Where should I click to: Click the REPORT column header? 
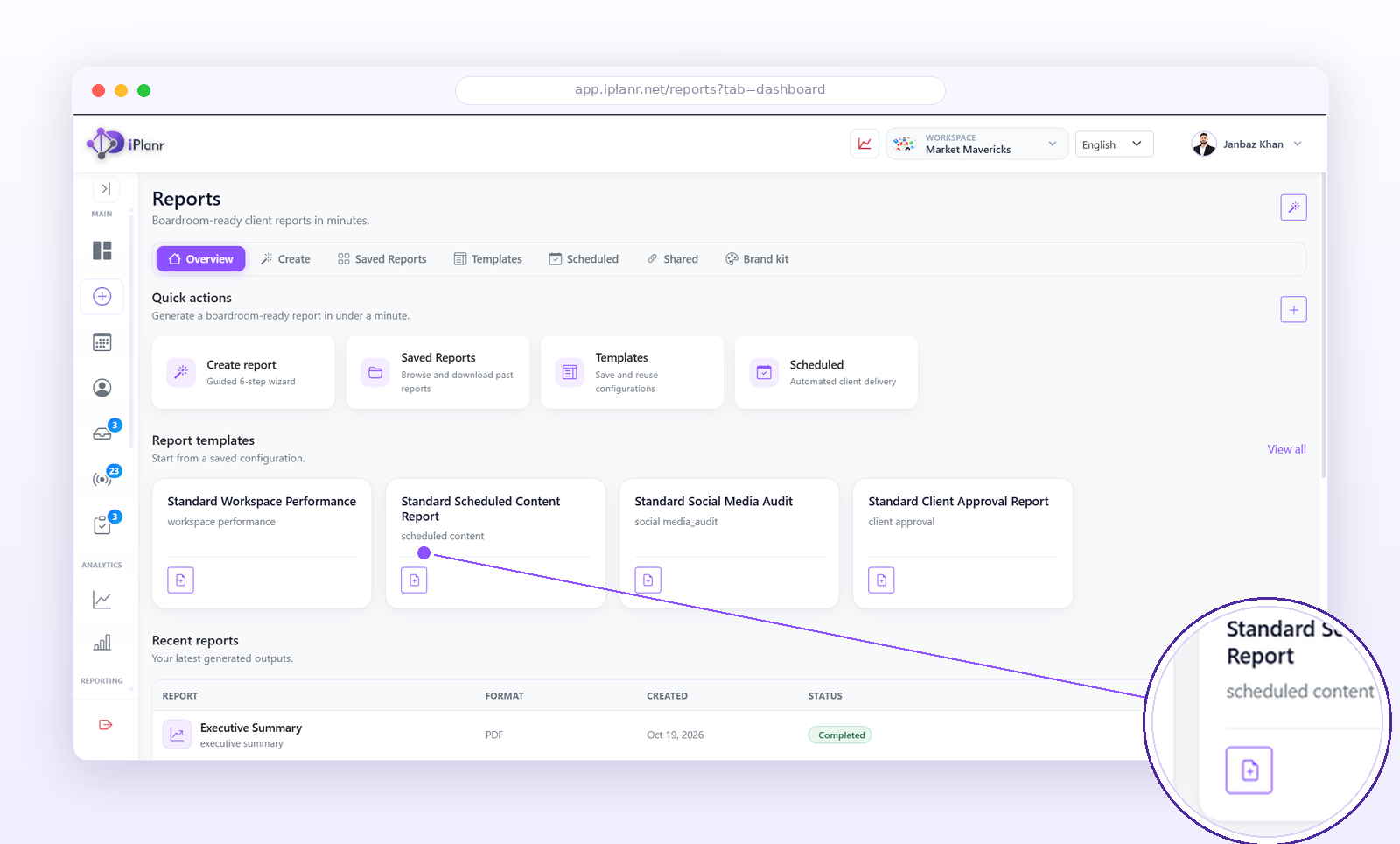[x=180, y=696]
